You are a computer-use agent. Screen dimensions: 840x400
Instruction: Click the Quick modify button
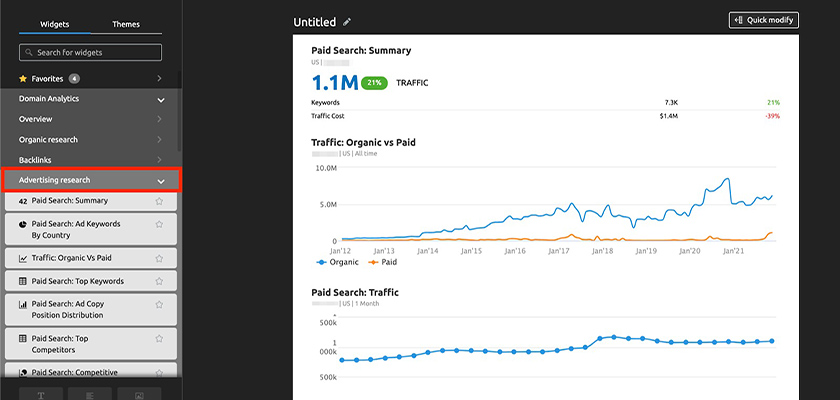point(764,20)
